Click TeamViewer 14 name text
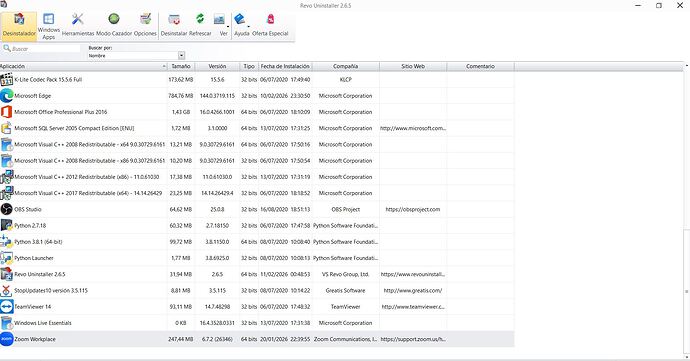Image resolution: width=690 pixels, height=361 pixels. (33, 307)
